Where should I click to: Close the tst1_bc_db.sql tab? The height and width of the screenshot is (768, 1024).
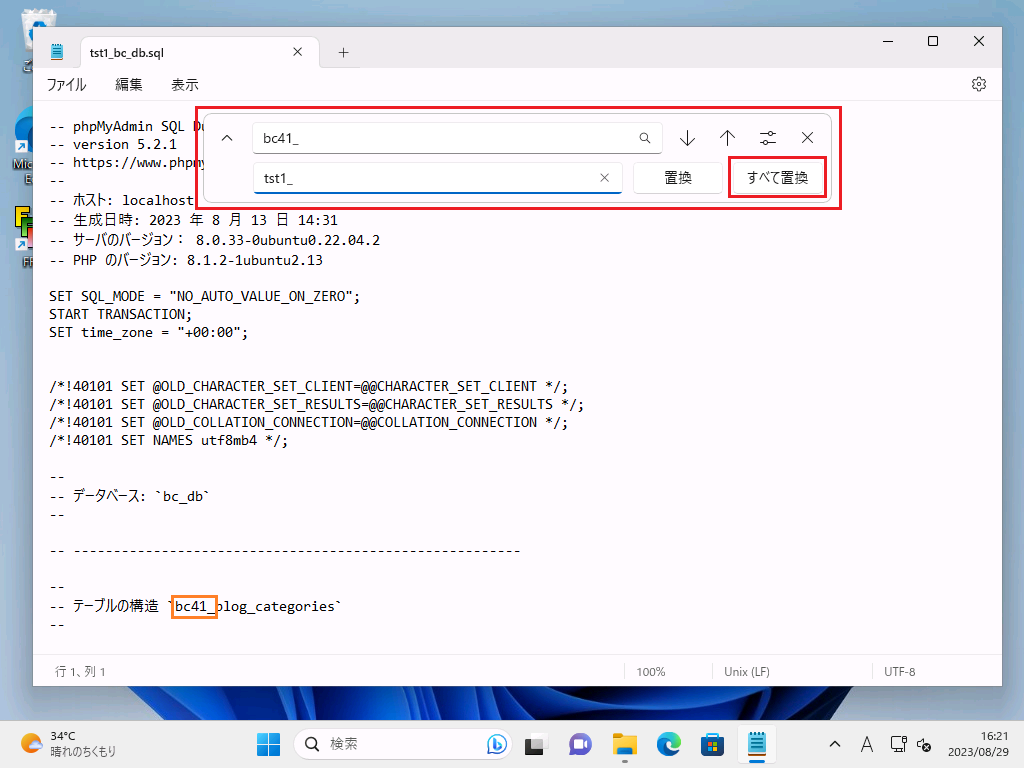(x=297, y=53)
